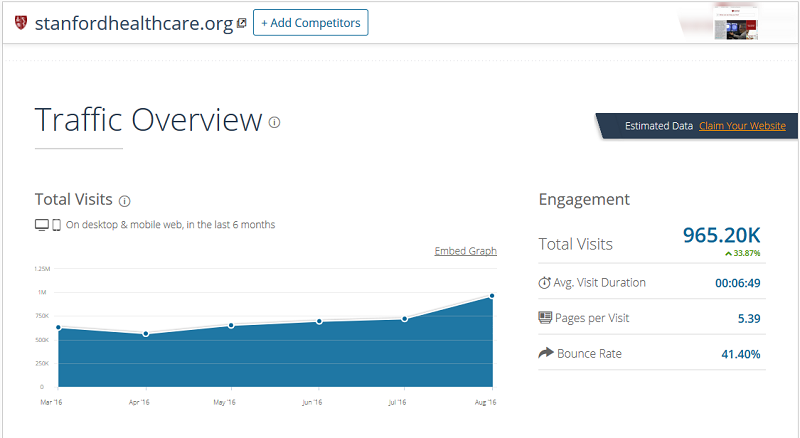Click the Estimated Data label
The width and height of the screenshot is (800, 438).
coord(659,126)
